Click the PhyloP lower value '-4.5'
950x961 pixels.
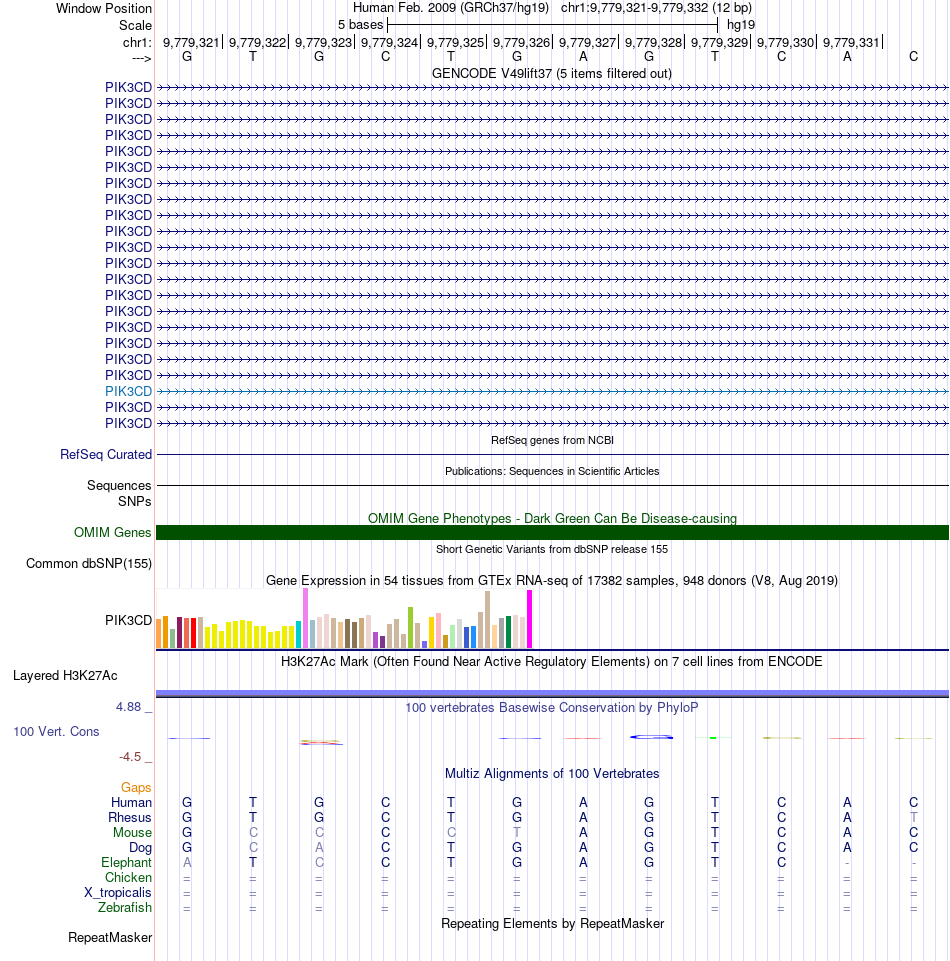tap(130, 757)
